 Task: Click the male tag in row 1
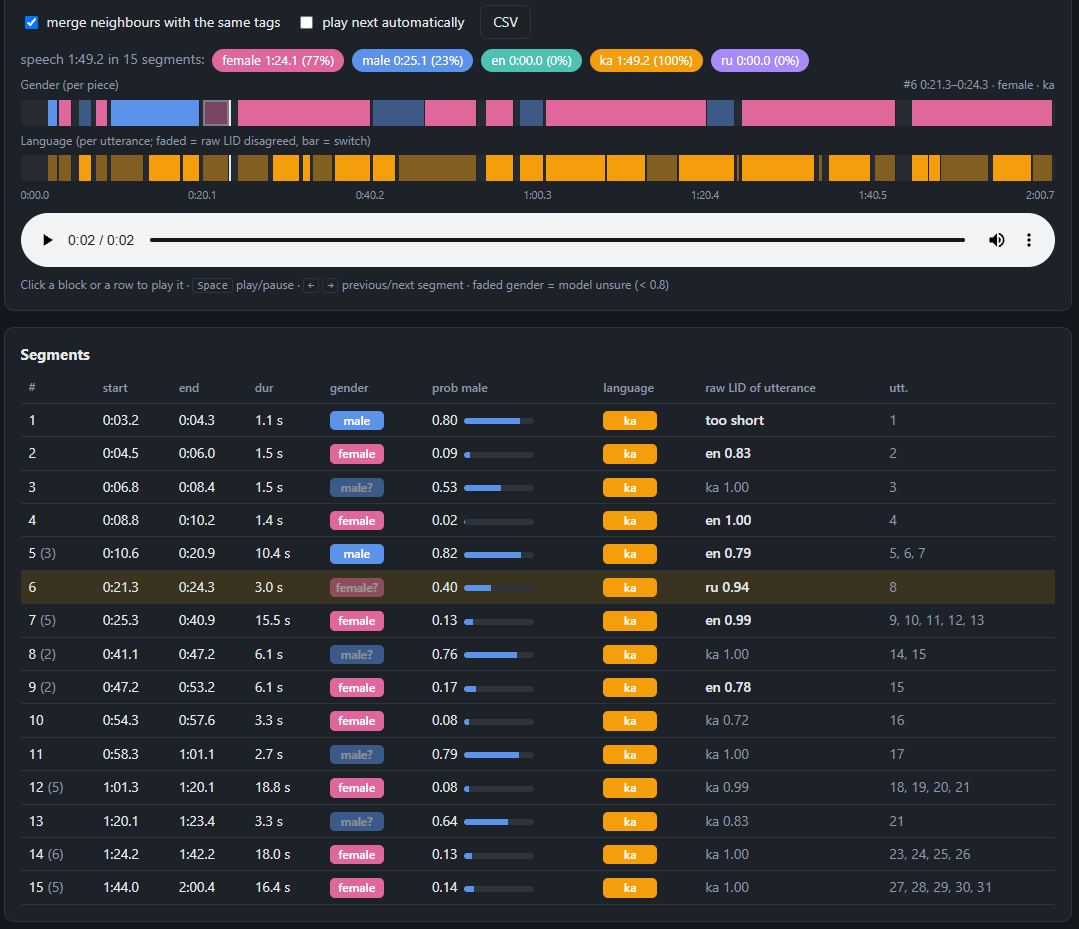[356, 420]
